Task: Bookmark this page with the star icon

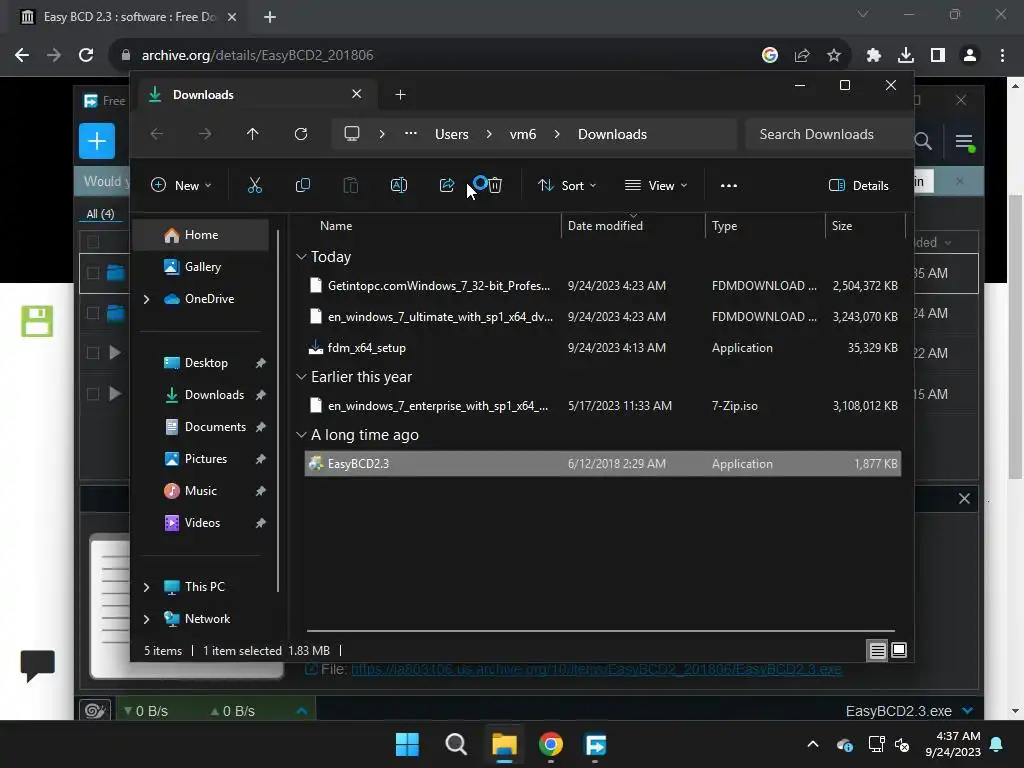Action: pos(834,56)
